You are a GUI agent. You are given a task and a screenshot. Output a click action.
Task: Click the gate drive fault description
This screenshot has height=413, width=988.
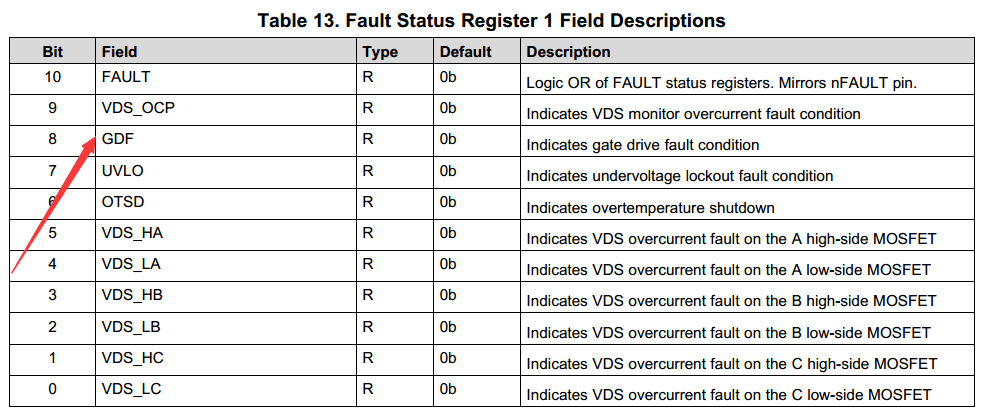coord(643,145)
